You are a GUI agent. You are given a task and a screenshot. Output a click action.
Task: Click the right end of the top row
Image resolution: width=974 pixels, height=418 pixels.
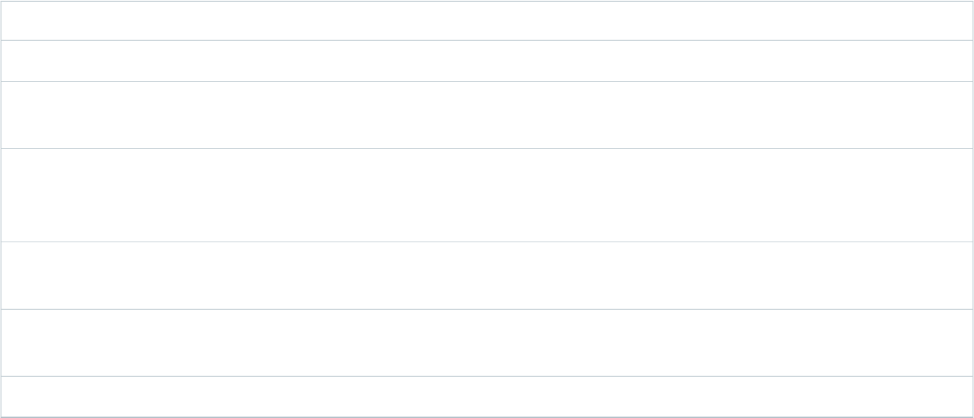click(x=960, y=21)
